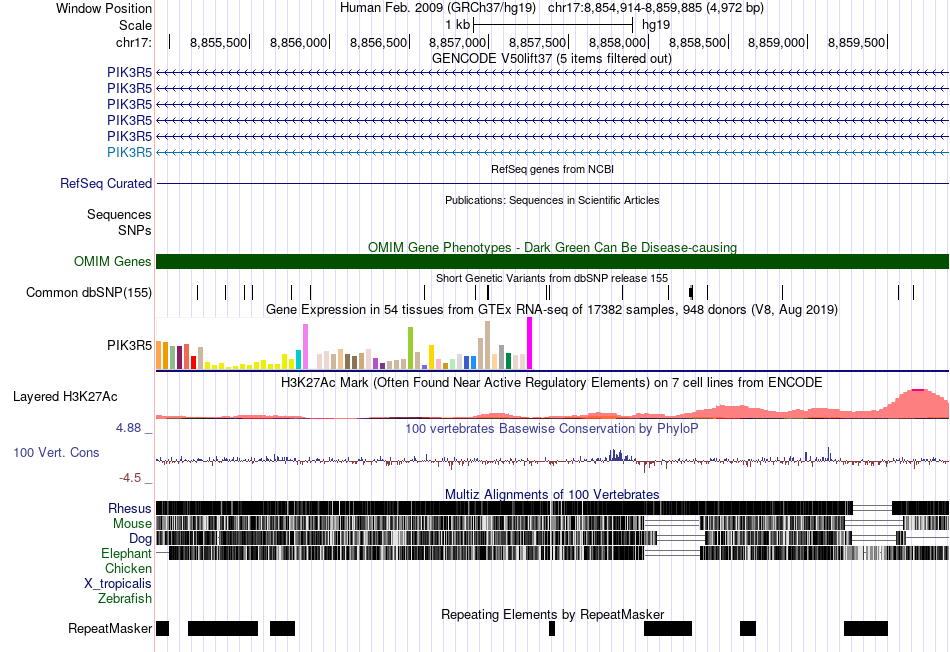
Task: Click the Elephant alignment label
Action: click(x=126, y=553)
